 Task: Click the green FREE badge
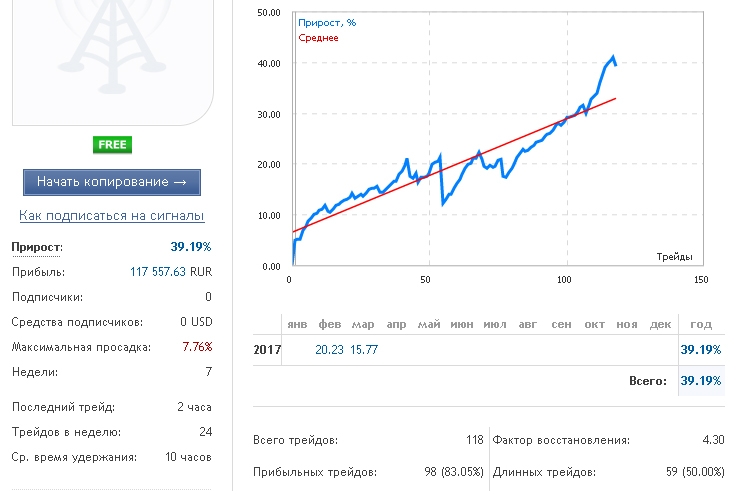[112, 145]
